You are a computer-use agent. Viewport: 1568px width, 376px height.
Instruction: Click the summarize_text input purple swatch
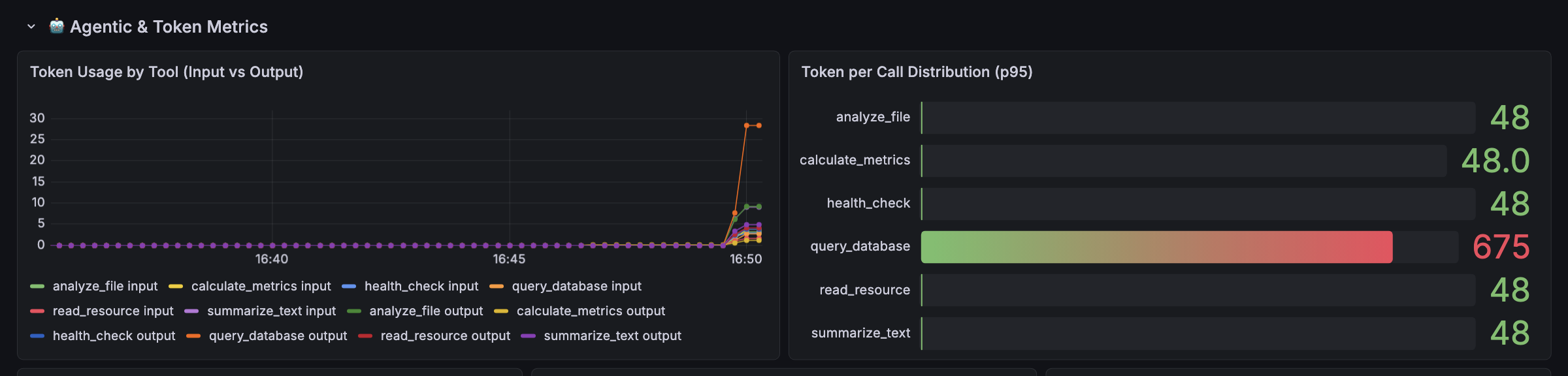191,311
